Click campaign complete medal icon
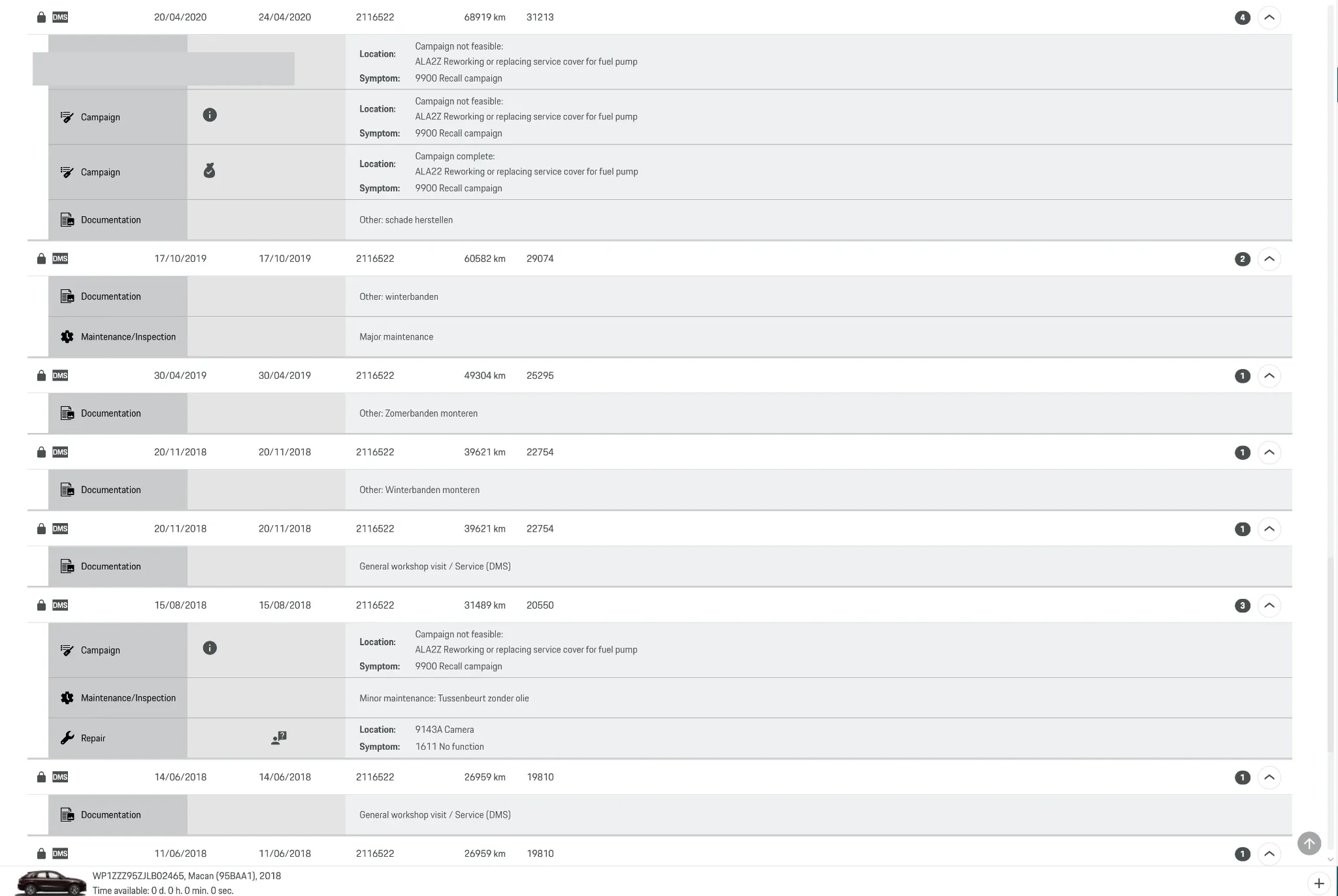This screenshot has width=1338, height=896. click(209, 171)
